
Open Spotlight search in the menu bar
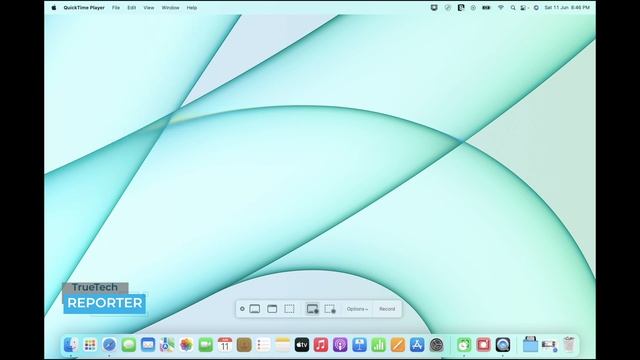point(513,7)
